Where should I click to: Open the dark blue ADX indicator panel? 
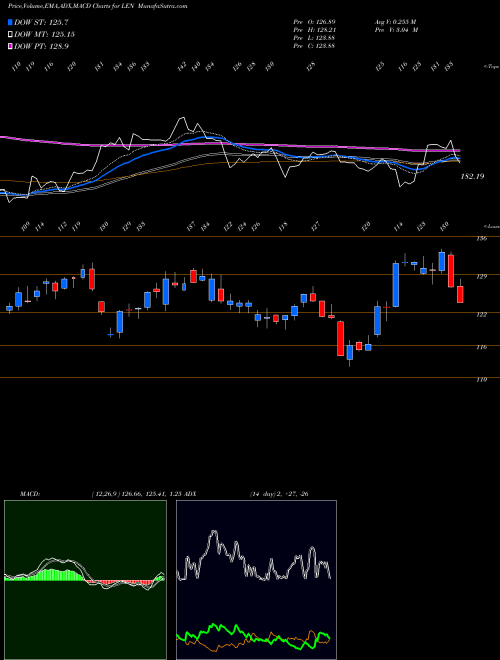(256, 580)
